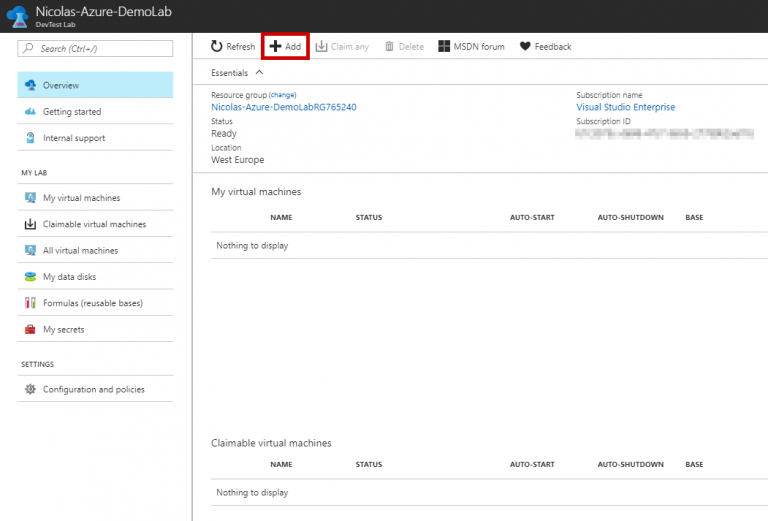Open the Visual Studio Enterprise subscription link
Viewport: 768px width, 521px height.
[x=625, y=107]
